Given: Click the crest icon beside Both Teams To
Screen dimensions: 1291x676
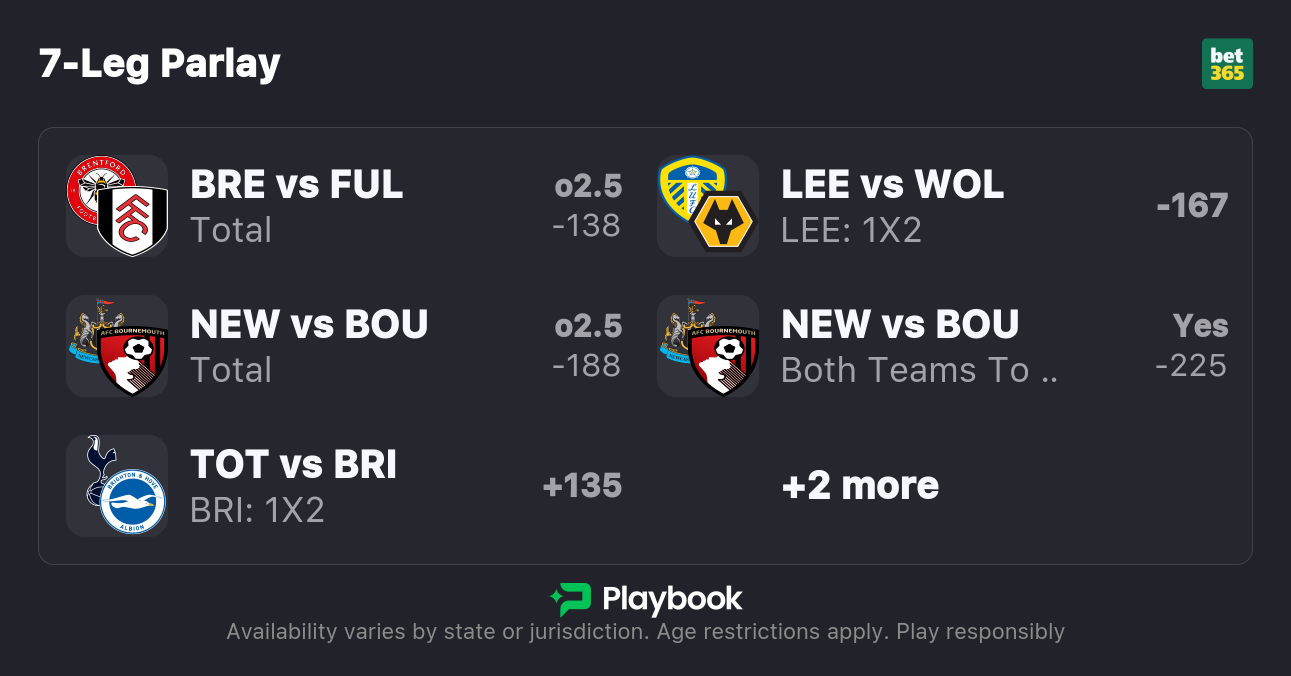Looking at the screenshot, I should (708, 346).
